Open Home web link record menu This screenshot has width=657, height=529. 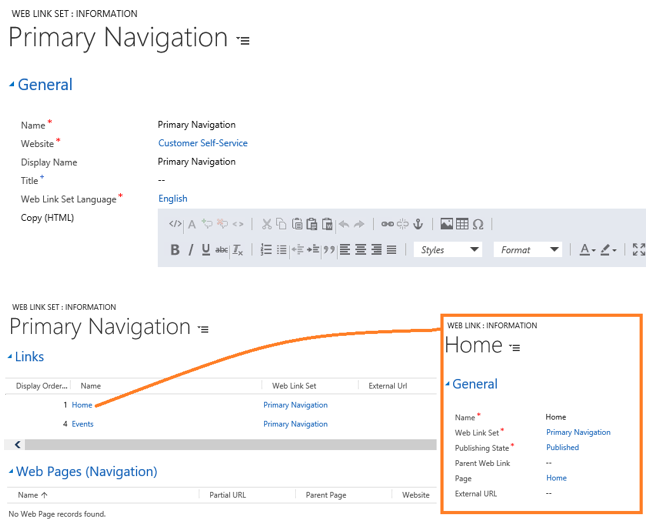pos(515,347)
